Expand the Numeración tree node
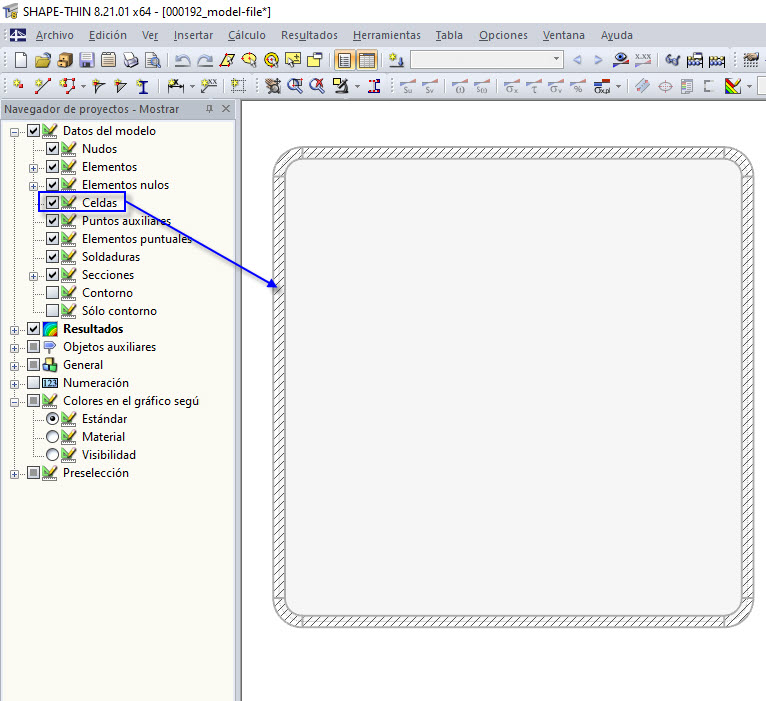The height and width of the screenshot is (701, 766). tap(15, 384)
